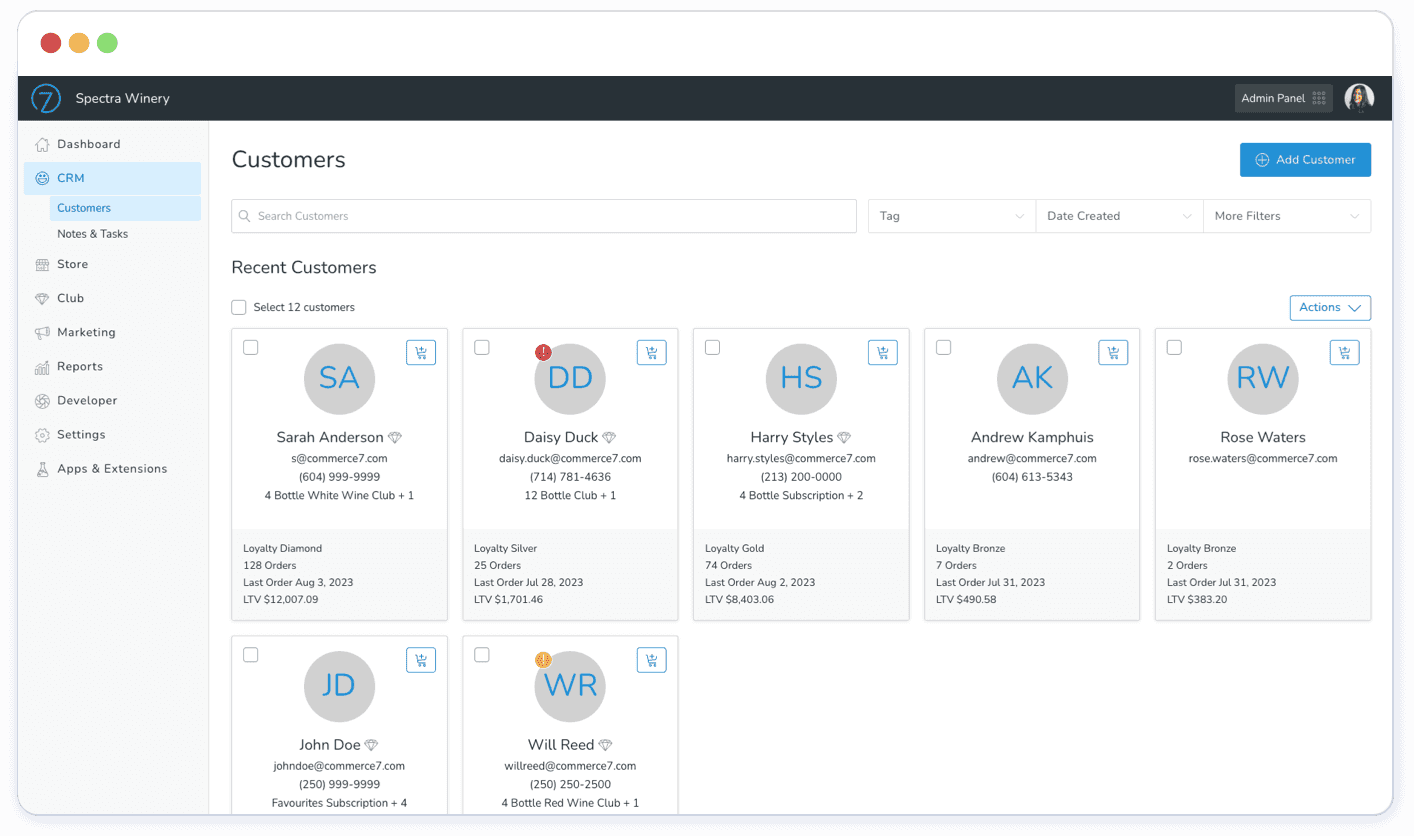Click the Club diamond icon in sidebar

click(42, 298)
